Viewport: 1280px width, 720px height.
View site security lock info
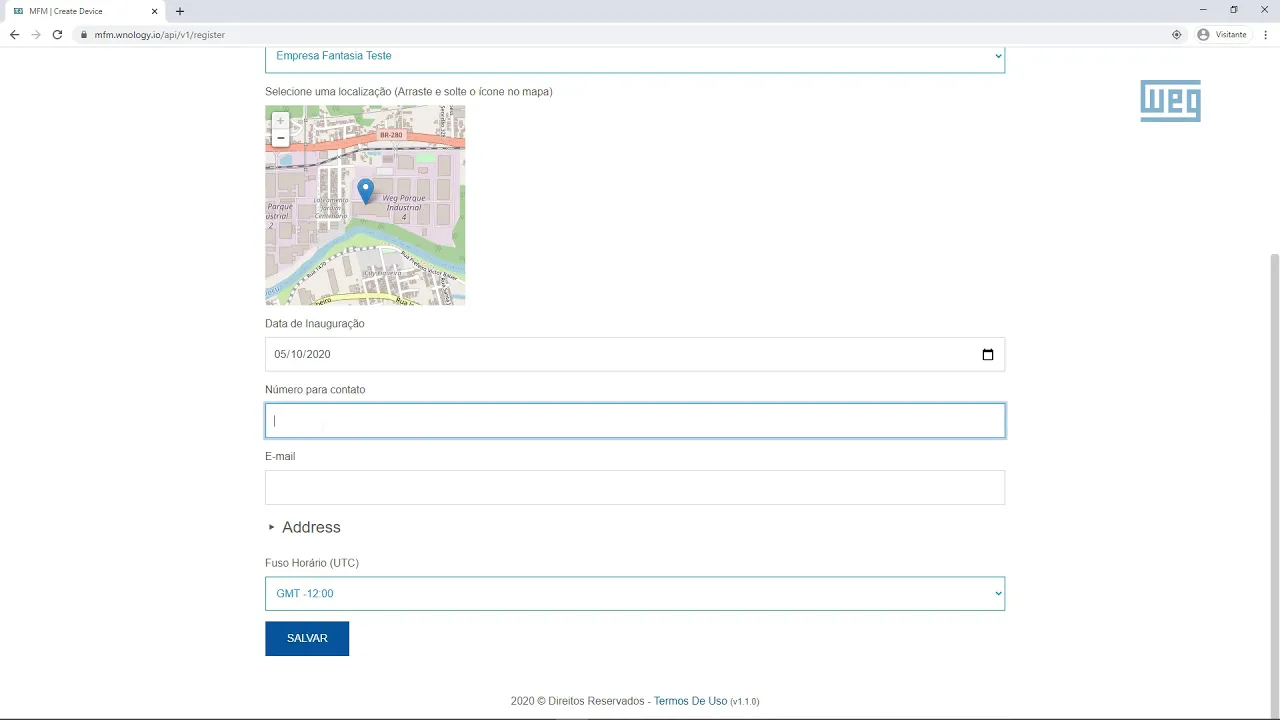pos(85,34)
